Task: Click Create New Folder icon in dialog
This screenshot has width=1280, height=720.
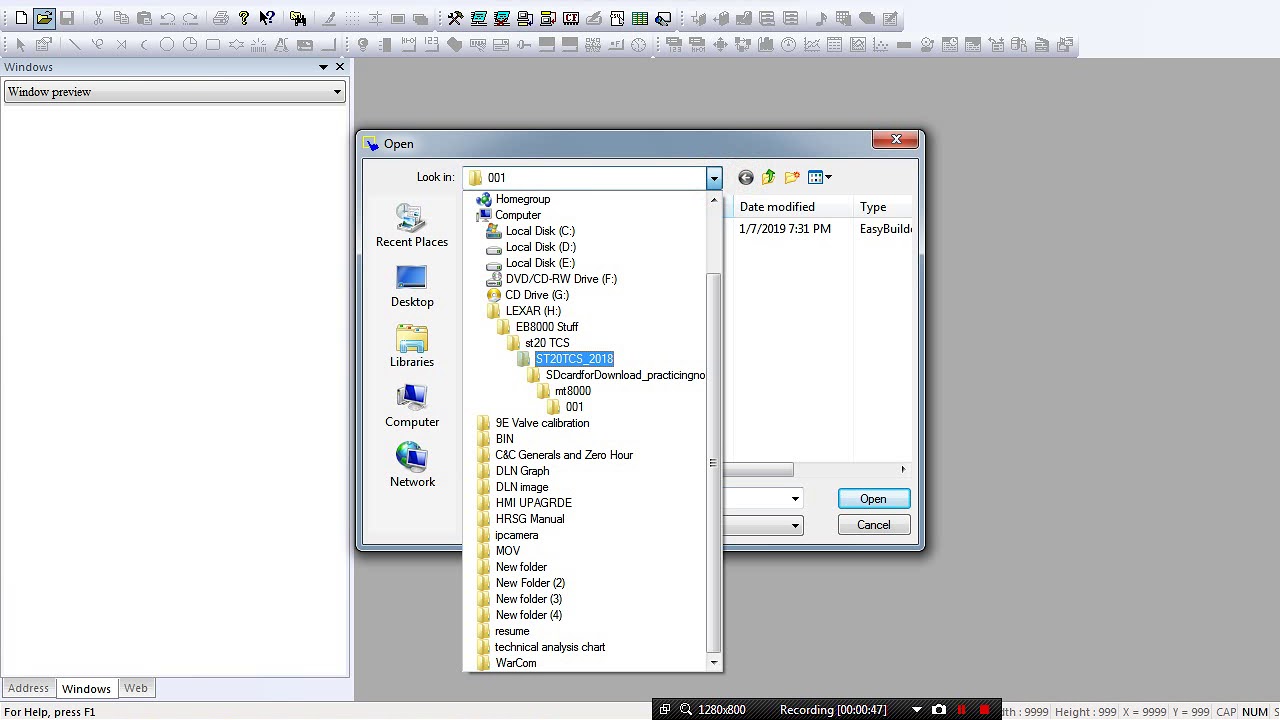Action: (x=792, y=177)
